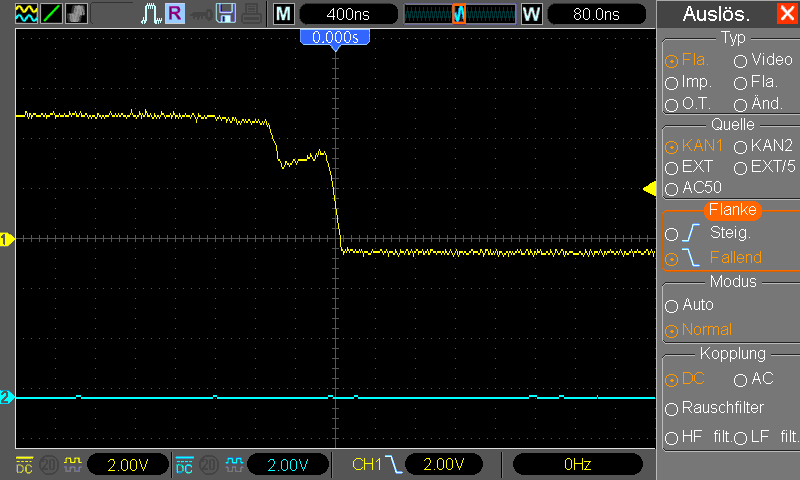Image resolution: width=800 pixels, height=480 pixels.
Task: Set trigger mode to Normal
Action: (x=698, y=330)
